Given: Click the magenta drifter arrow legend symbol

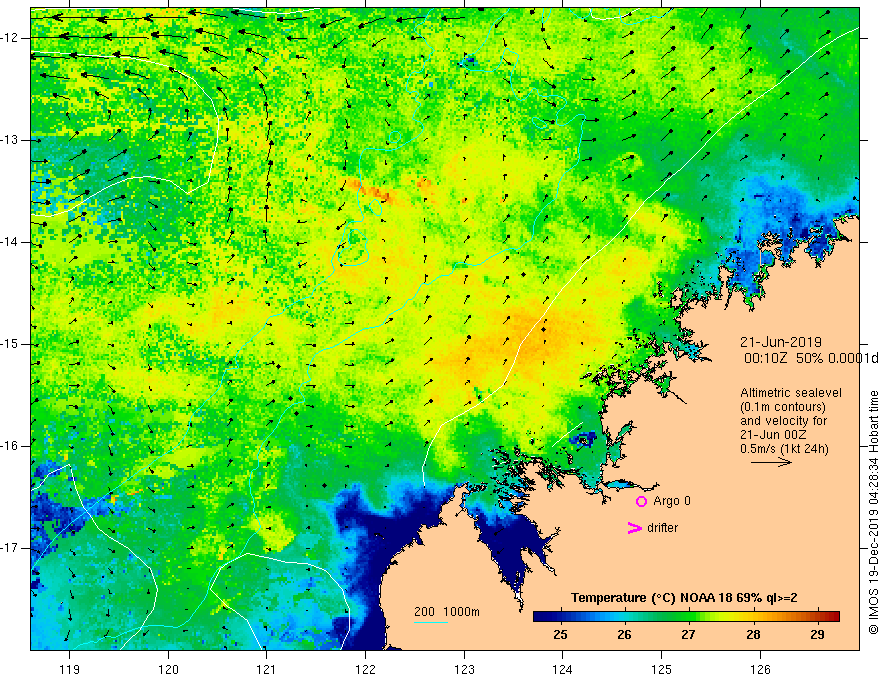Looking at the screenshot, I should coord(634,528).
